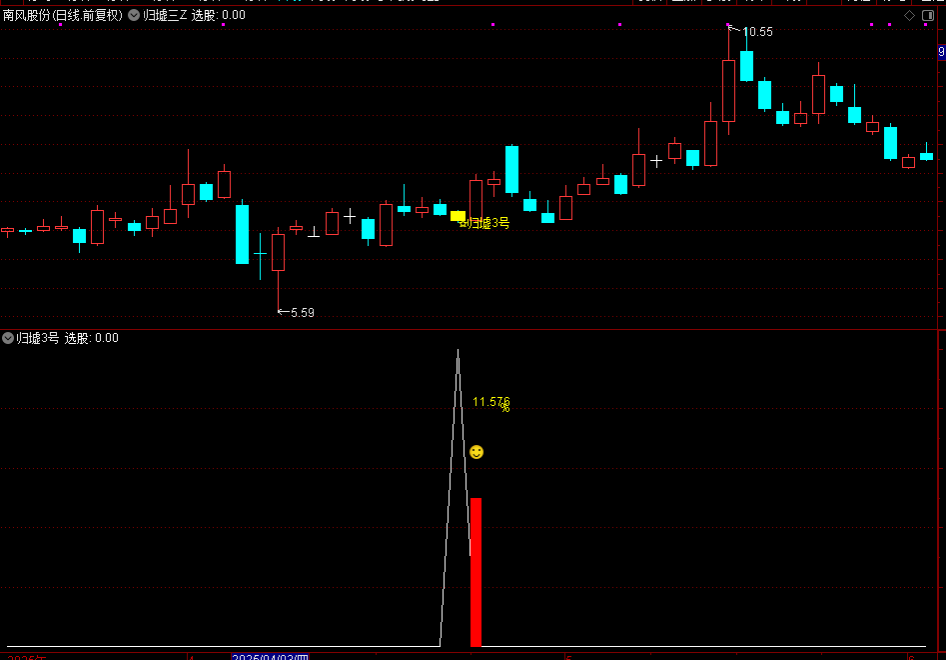Screen dimensions: 946x660
Task: Open the 归墟三Z indicator dropdown arrow
Action: (134, 15)
